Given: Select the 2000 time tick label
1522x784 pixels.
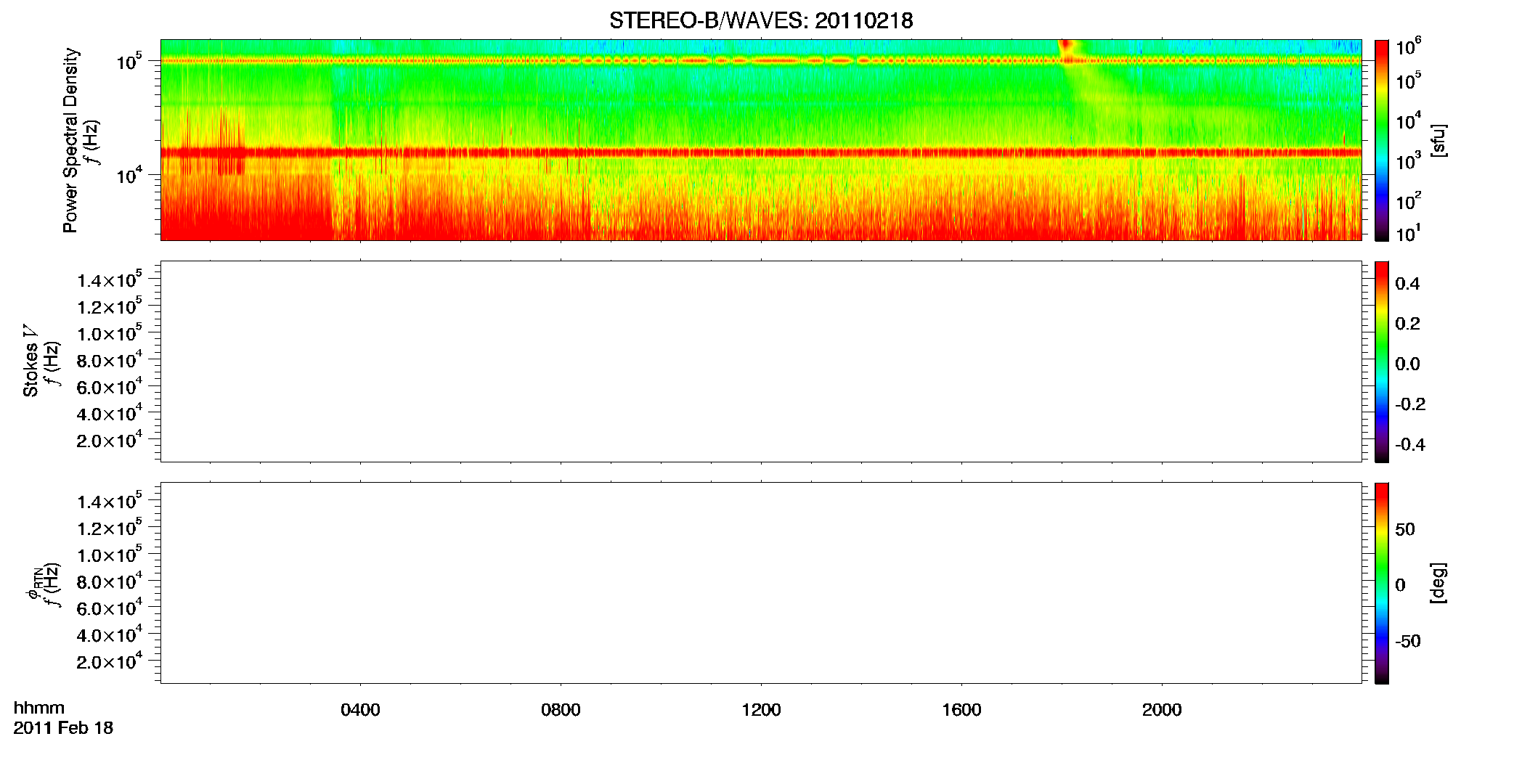Looking at the screenshot, I should (1162, 710).
